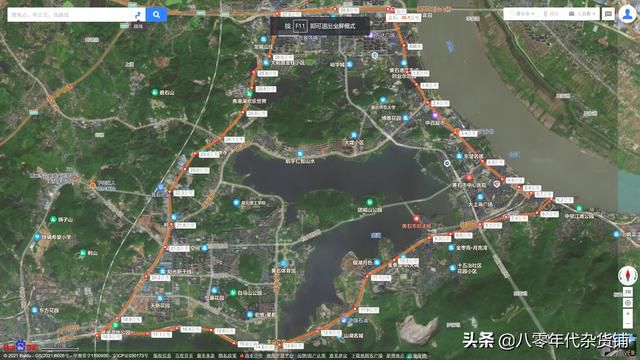This screenshot has height=360, width=640.
Task: Select the 东方花园 residential marker
Action: click(35, 310)
